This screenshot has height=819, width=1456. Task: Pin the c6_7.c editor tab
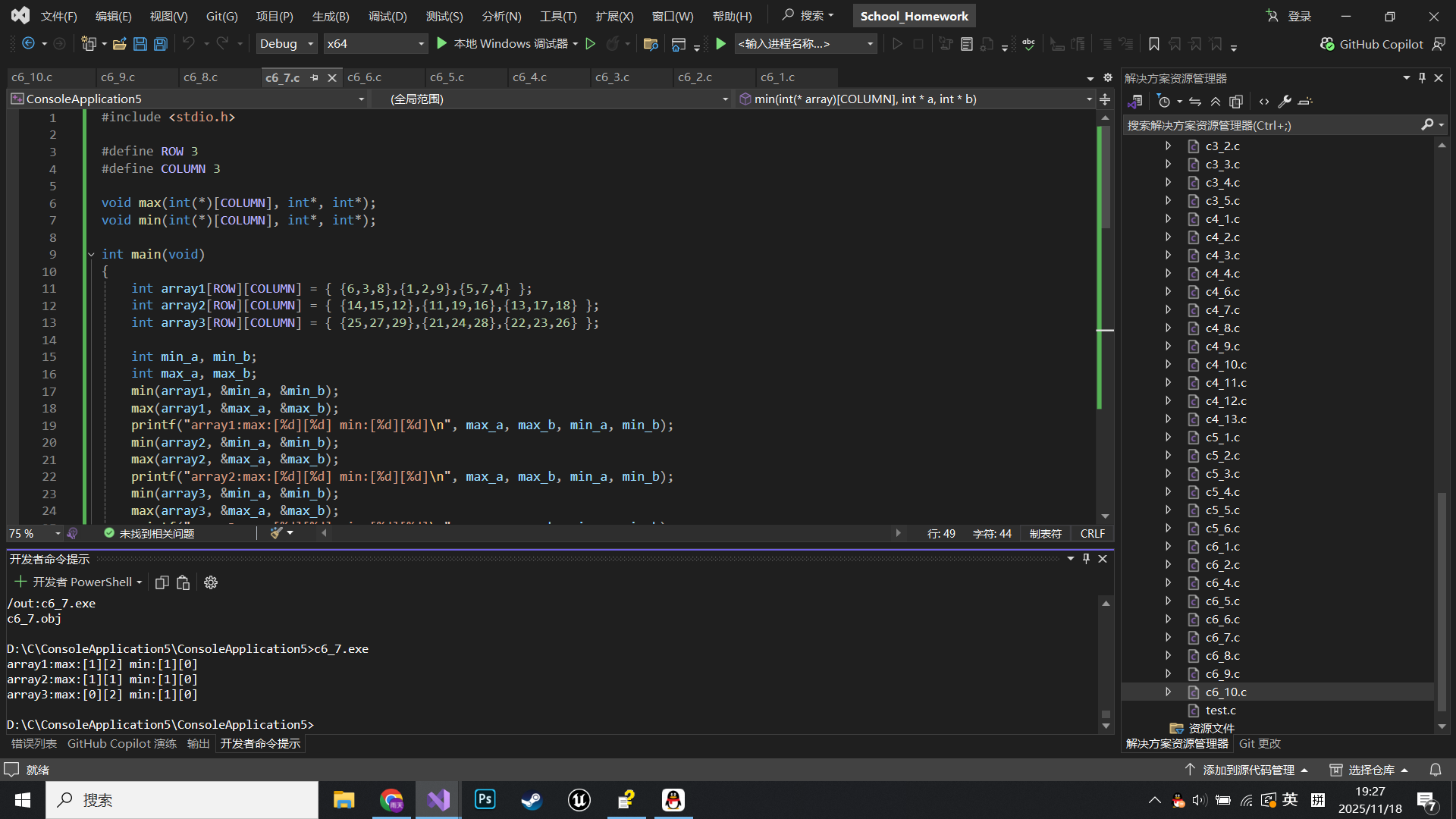[x=314, y=77]
